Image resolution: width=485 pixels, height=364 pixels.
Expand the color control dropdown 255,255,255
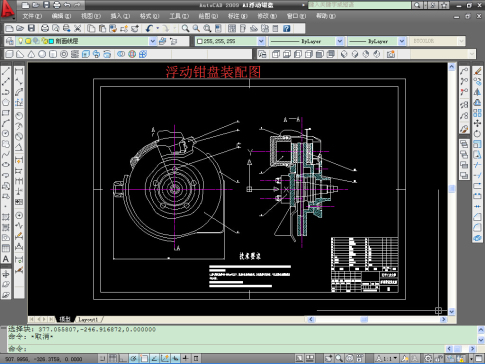[261, 41]
